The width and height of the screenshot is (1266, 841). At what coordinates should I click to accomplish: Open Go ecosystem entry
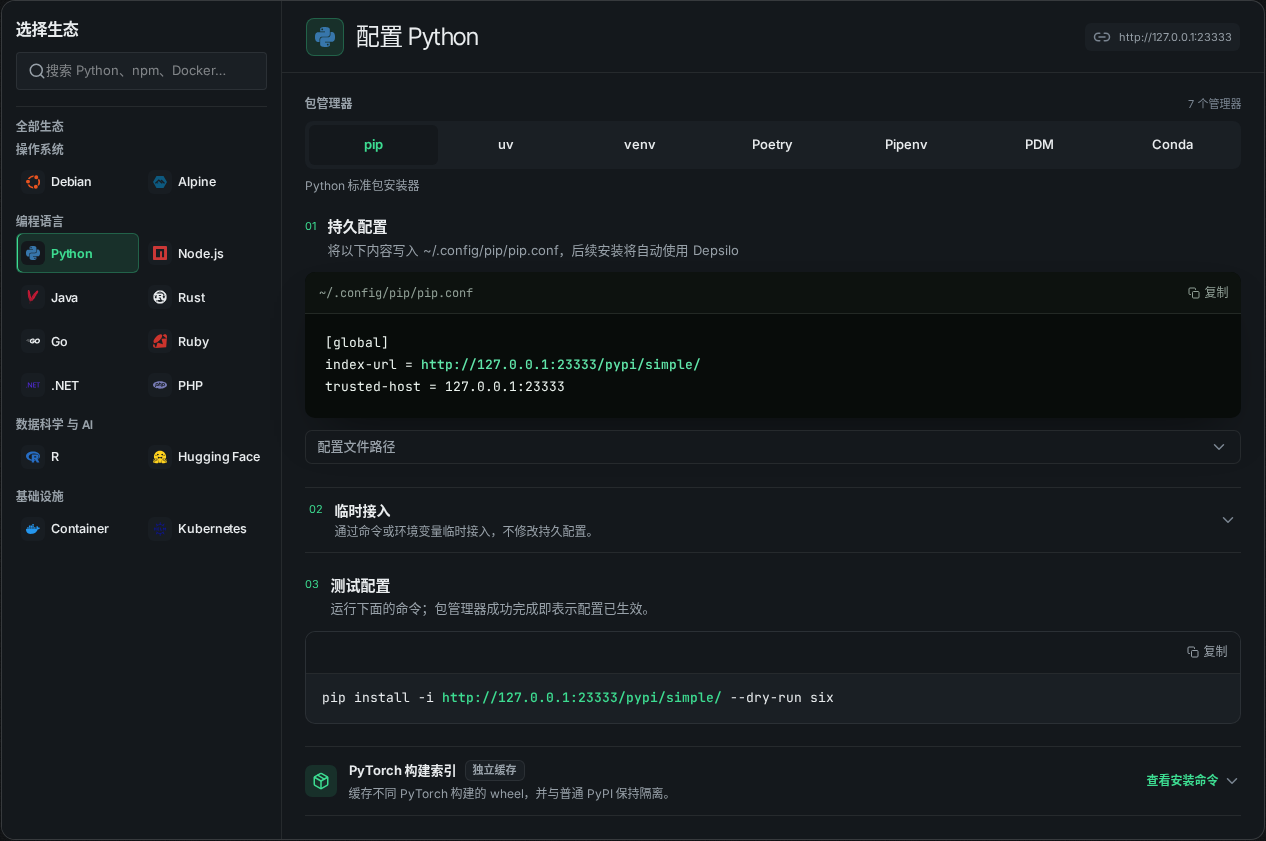(78, 342)
